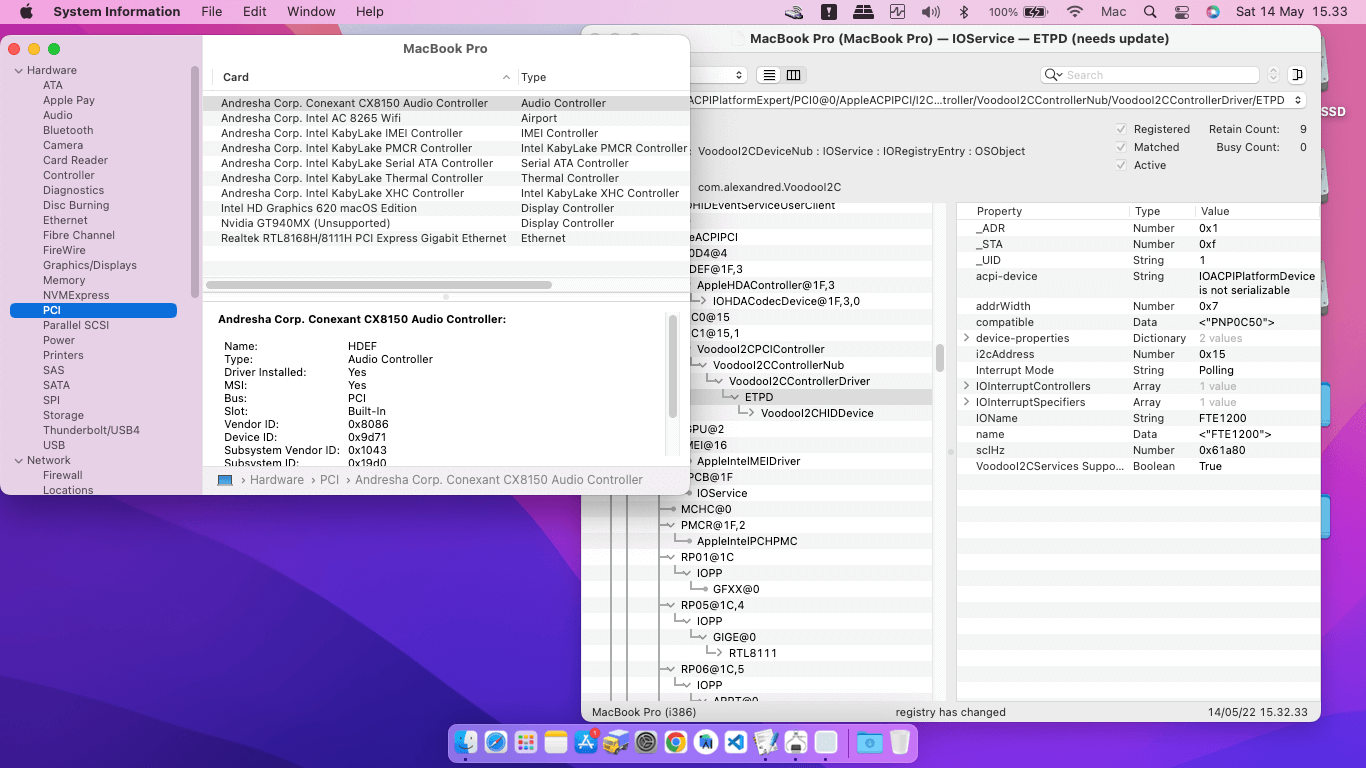
Task: Switch IORegistryExplorer to column view
Action: point(794,75)
